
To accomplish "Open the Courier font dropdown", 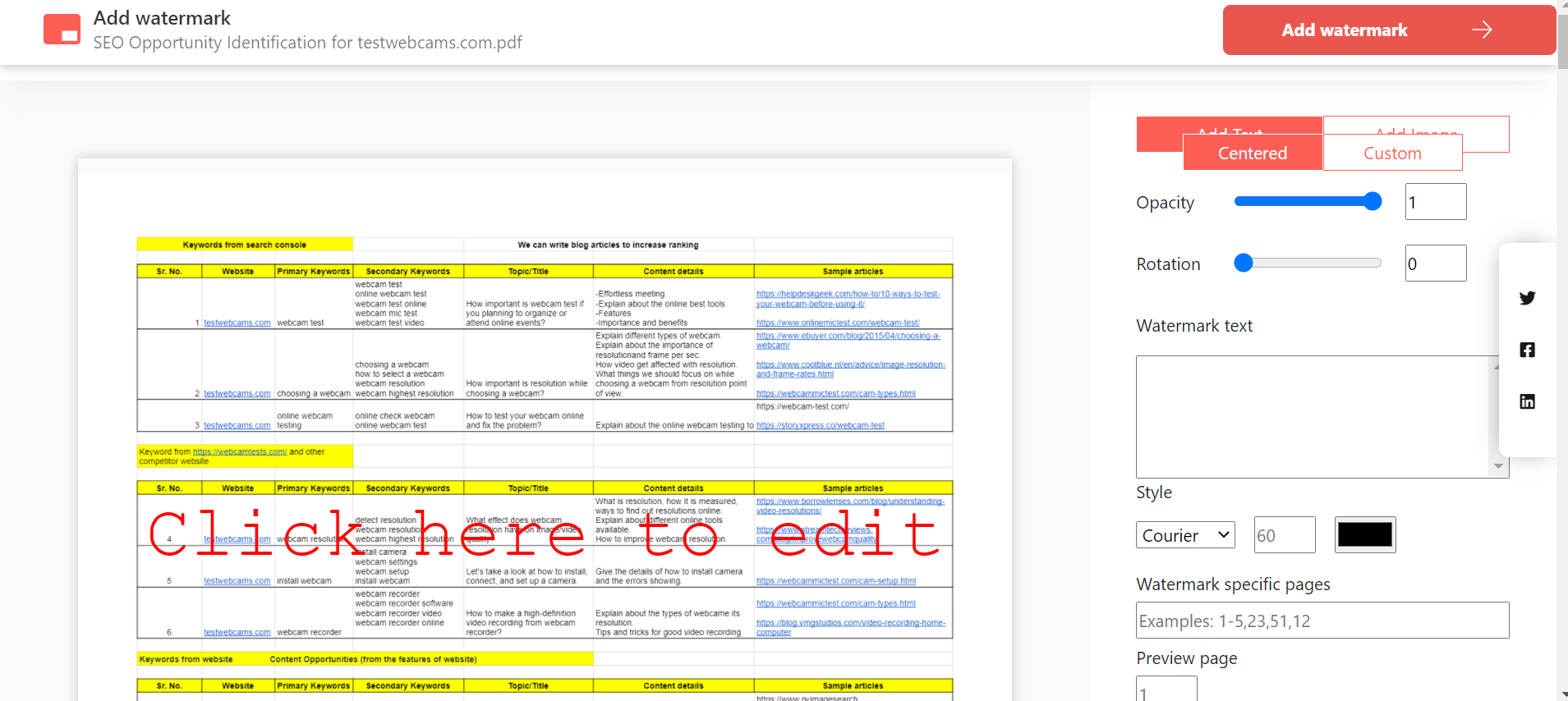I will click(x=1185, y=535).
